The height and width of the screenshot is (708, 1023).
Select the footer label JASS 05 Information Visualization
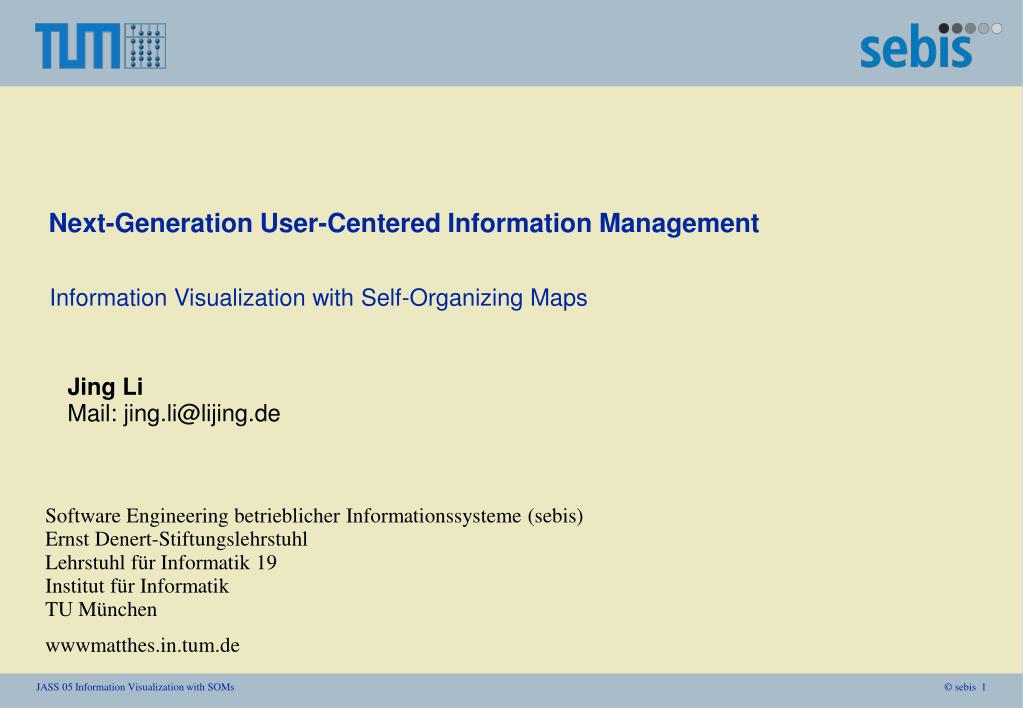(135, 687)
